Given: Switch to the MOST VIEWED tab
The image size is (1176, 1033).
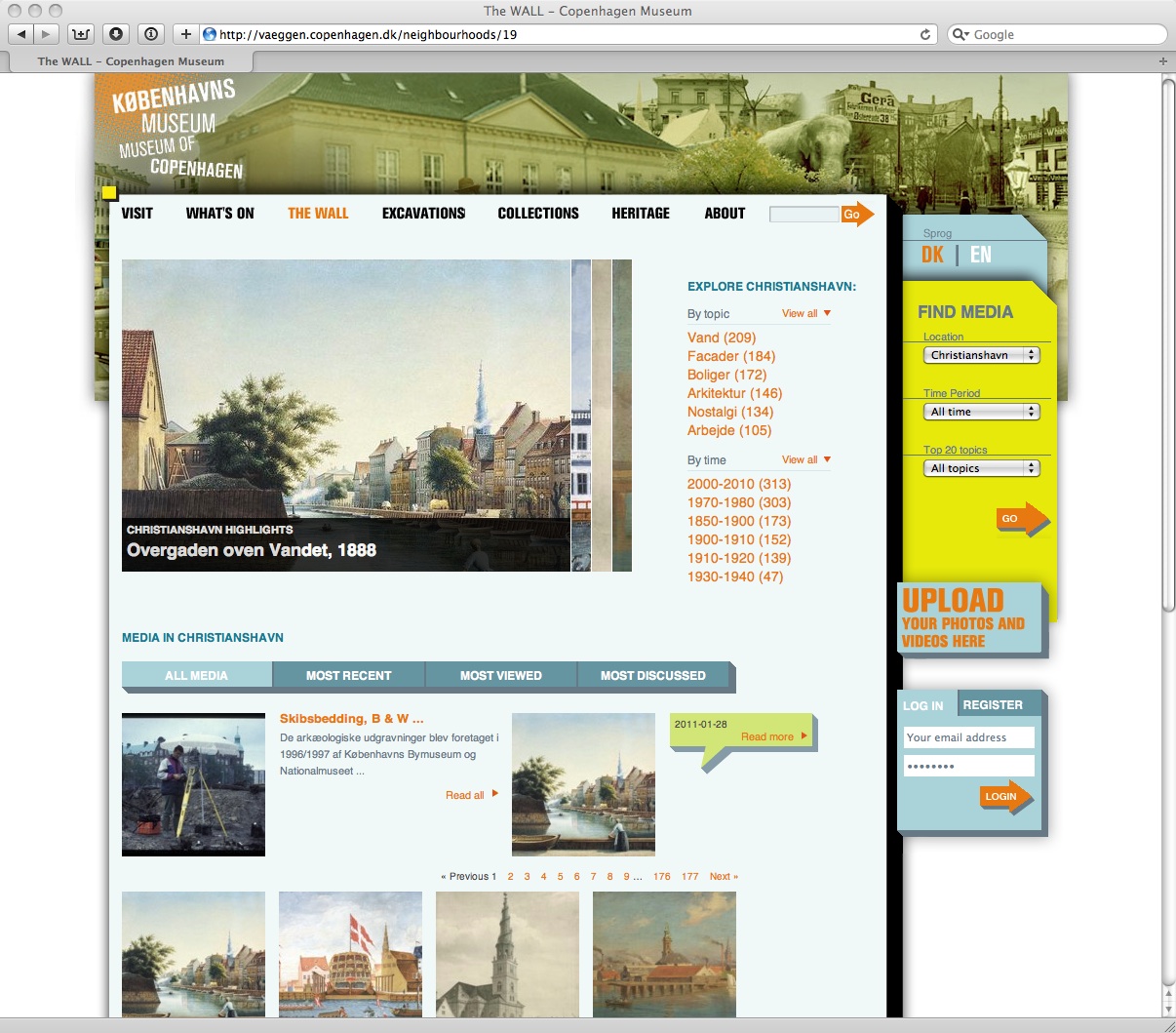Looking at the screenshot, I should point(501,675).
